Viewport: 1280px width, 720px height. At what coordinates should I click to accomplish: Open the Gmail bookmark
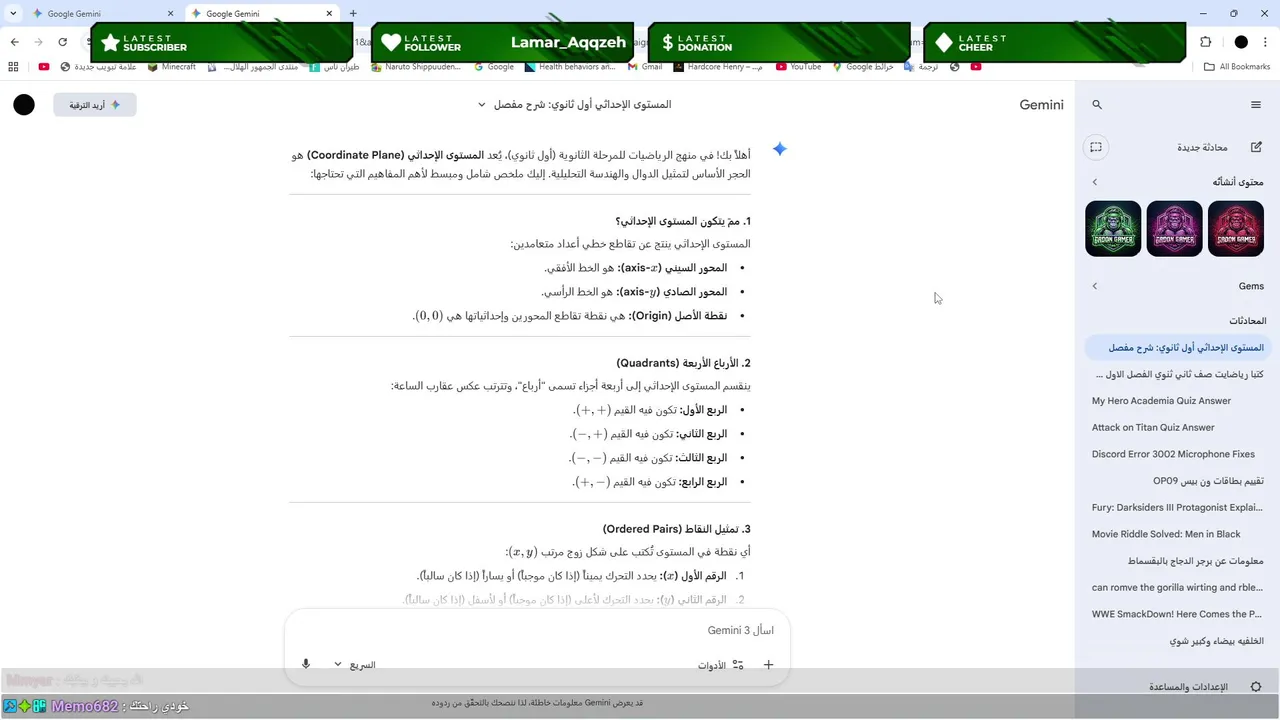coord(645,67)
